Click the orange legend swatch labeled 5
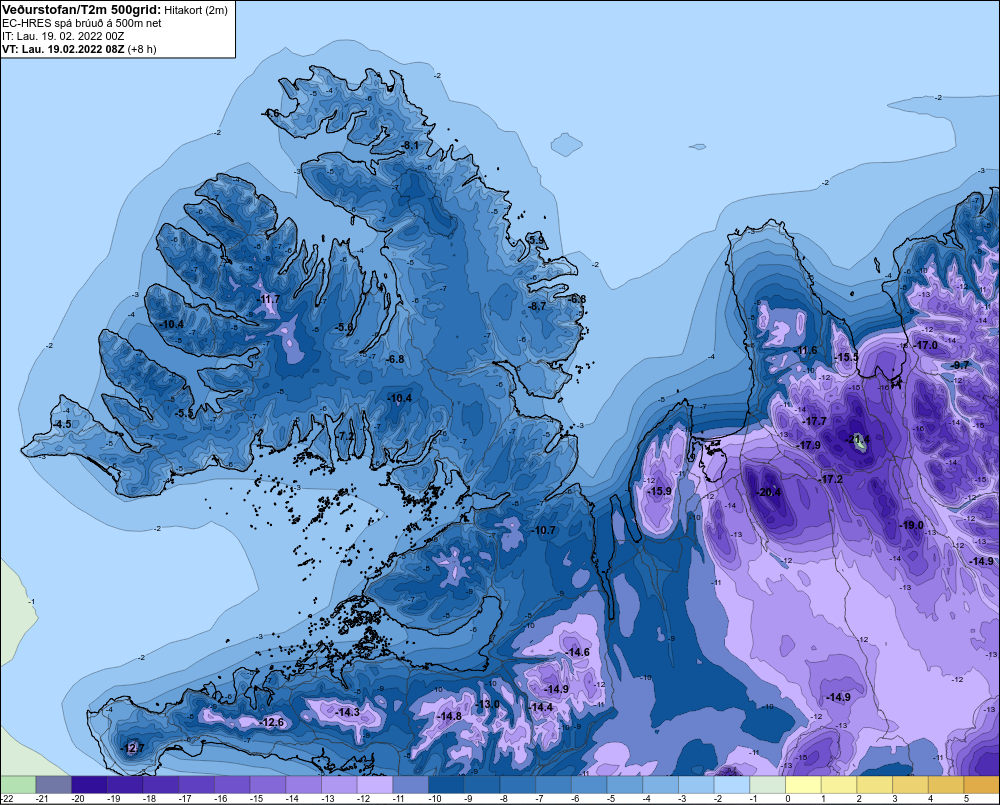 (982, 784)
